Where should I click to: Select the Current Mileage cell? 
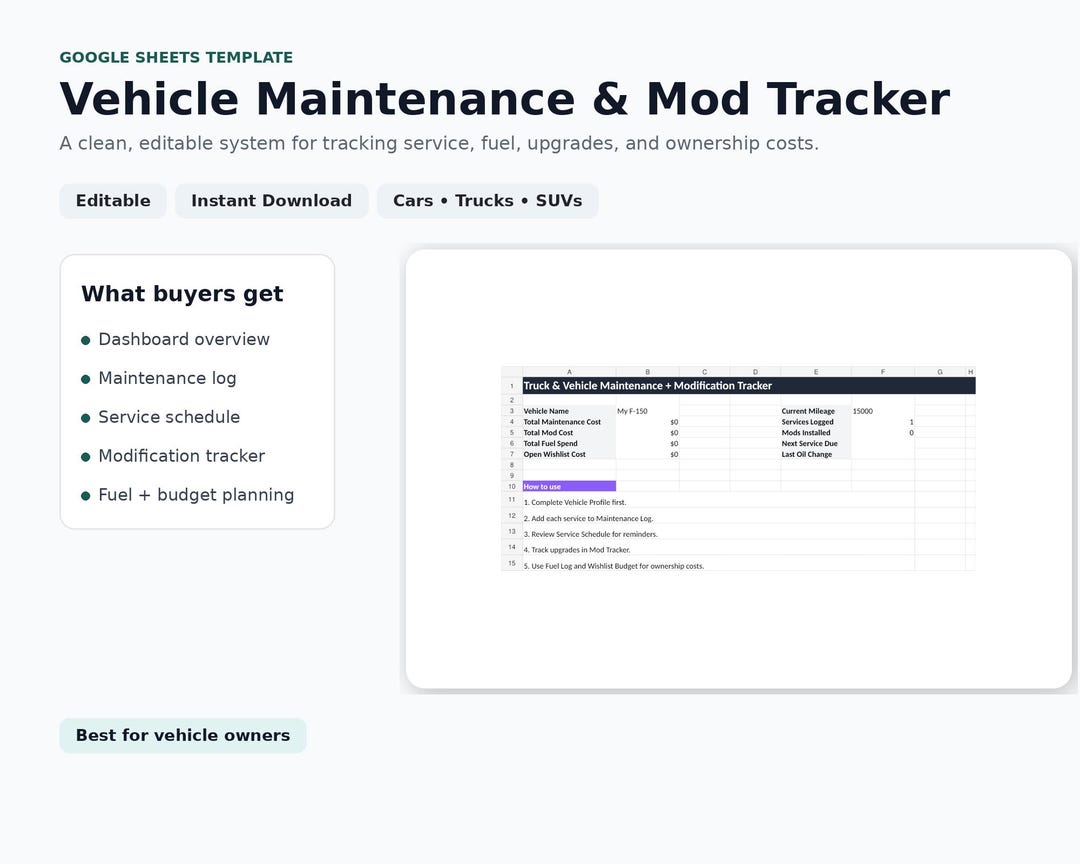tap(816, 411)
